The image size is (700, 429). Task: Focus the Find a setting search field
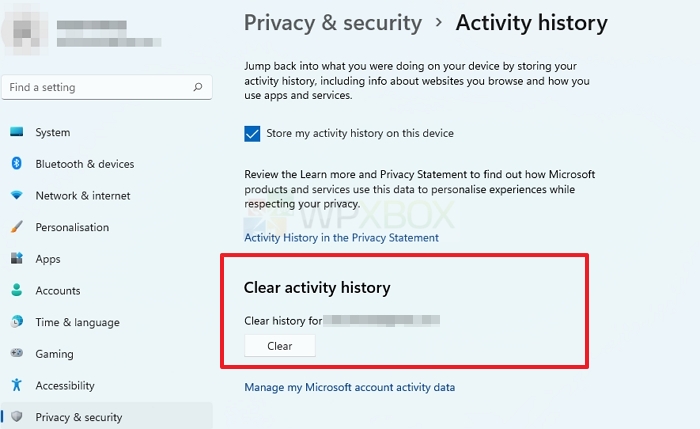(107, 87)
